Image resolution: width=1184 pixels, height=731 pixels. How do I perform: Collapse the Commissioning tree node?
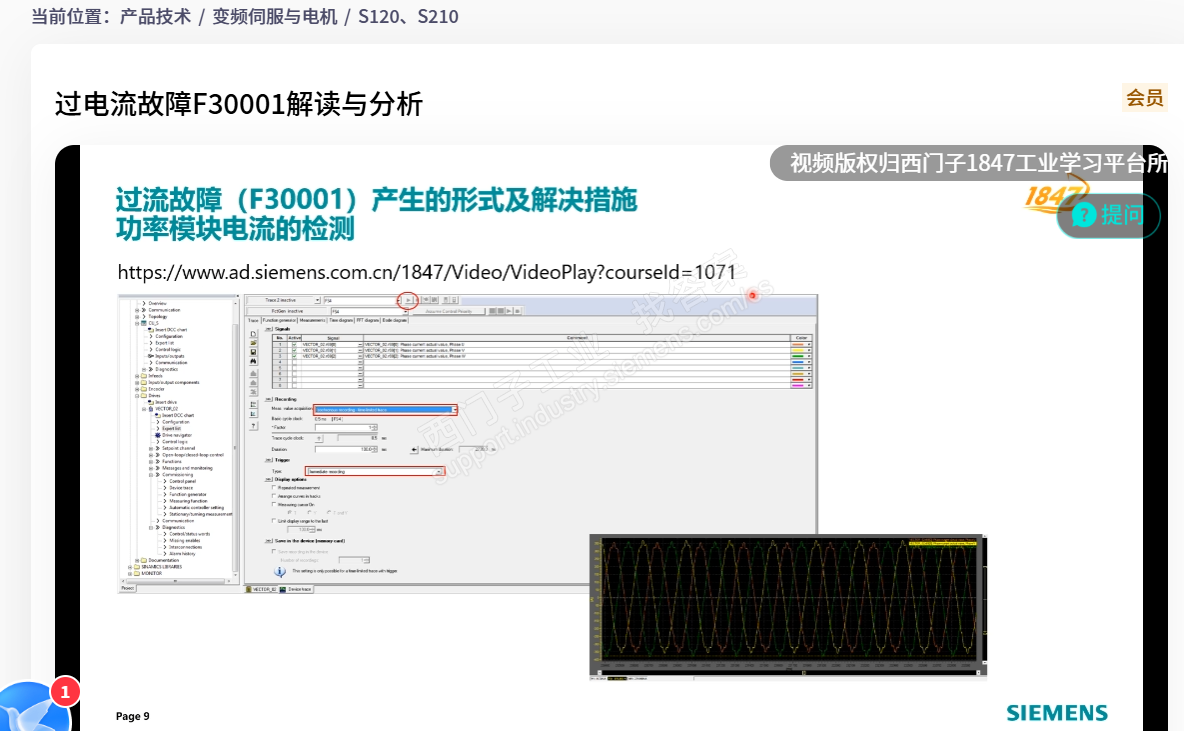(x=151, y=474)
